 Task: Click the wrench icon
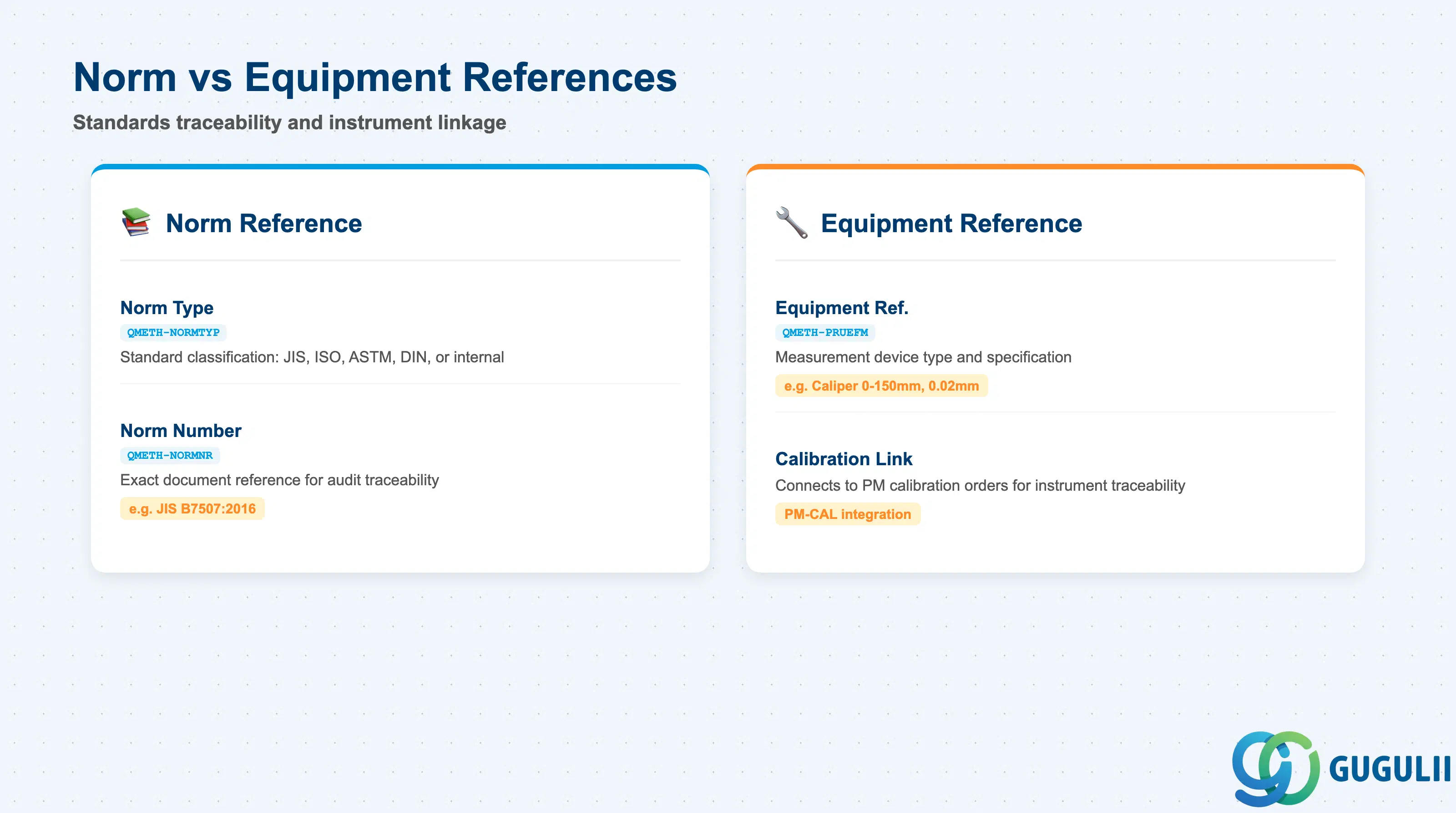pyautogui.click(x=791, y=222)
